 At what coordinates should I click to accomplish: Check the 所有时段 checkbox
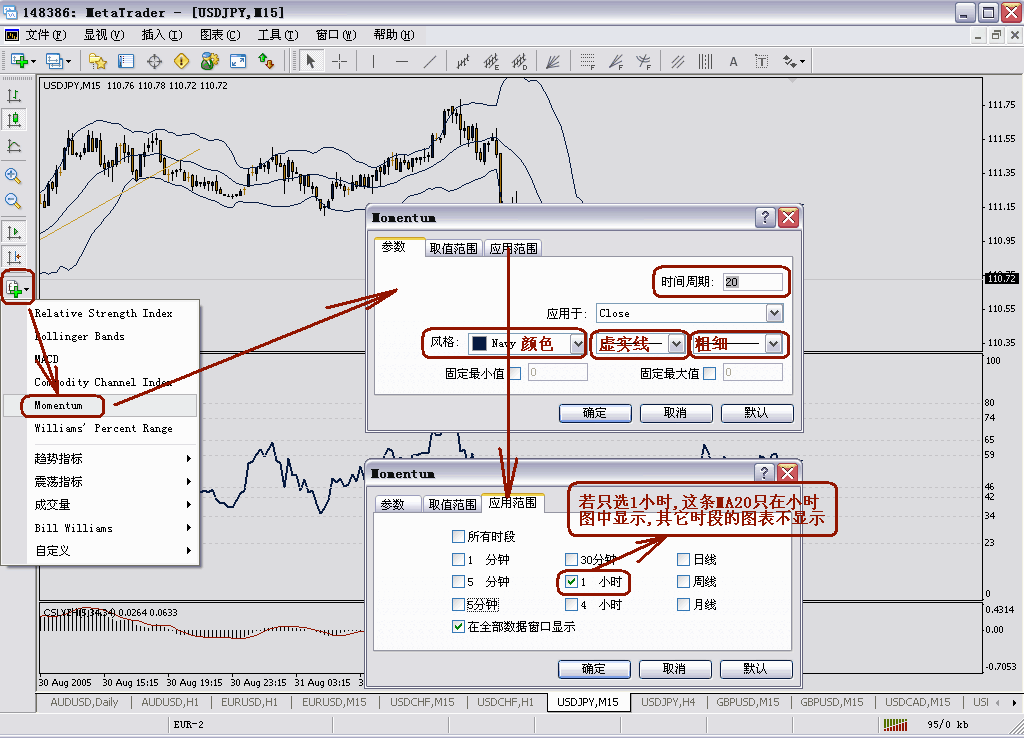458,536
